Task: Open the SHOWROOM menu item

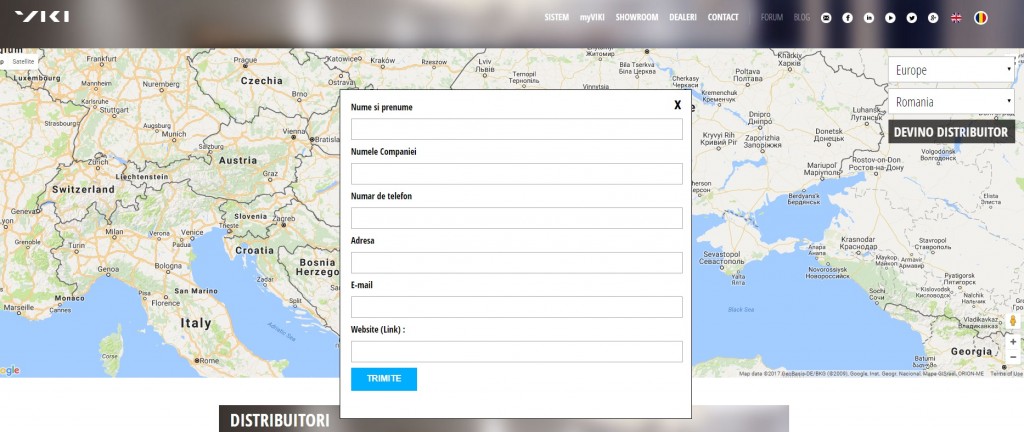Action: point(636,18)
